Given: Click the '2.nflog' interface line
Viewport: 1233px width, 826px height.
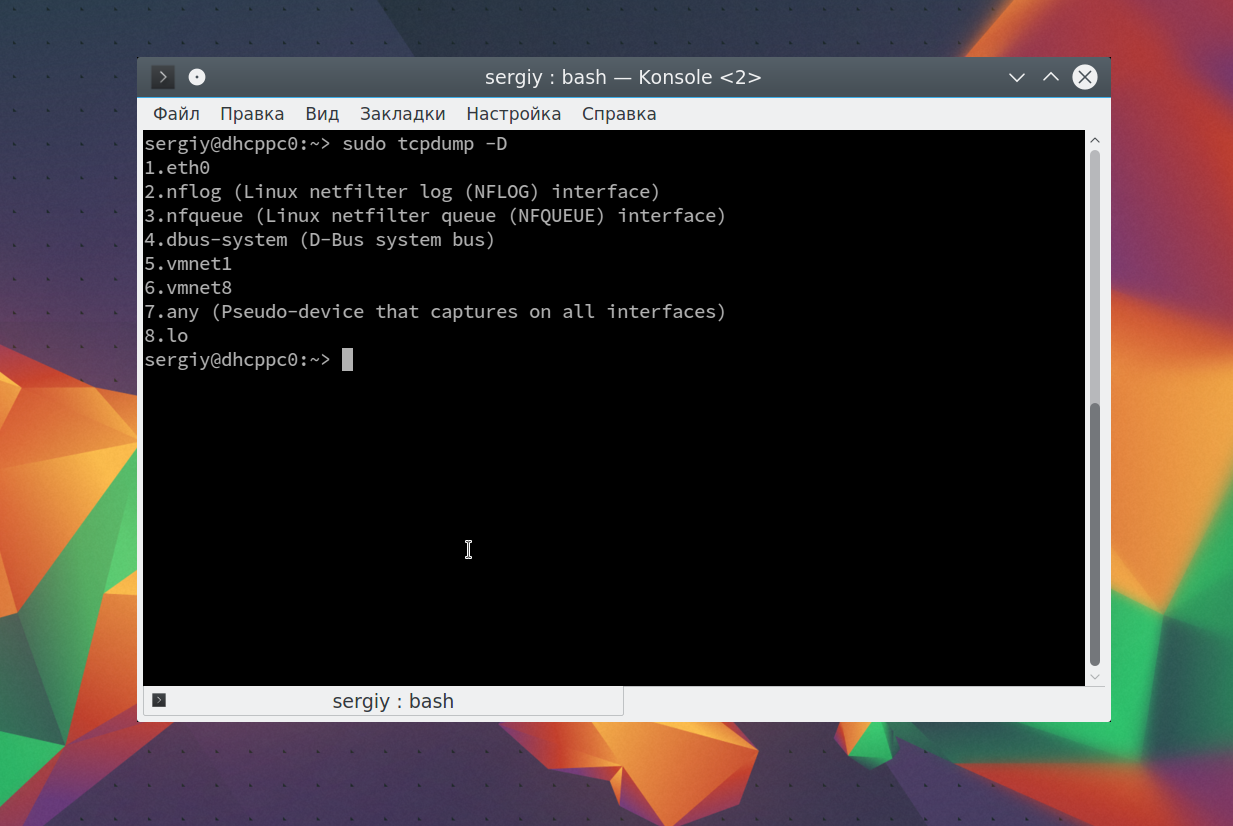Looking at the screenshot, I should [x=402, y=192].
